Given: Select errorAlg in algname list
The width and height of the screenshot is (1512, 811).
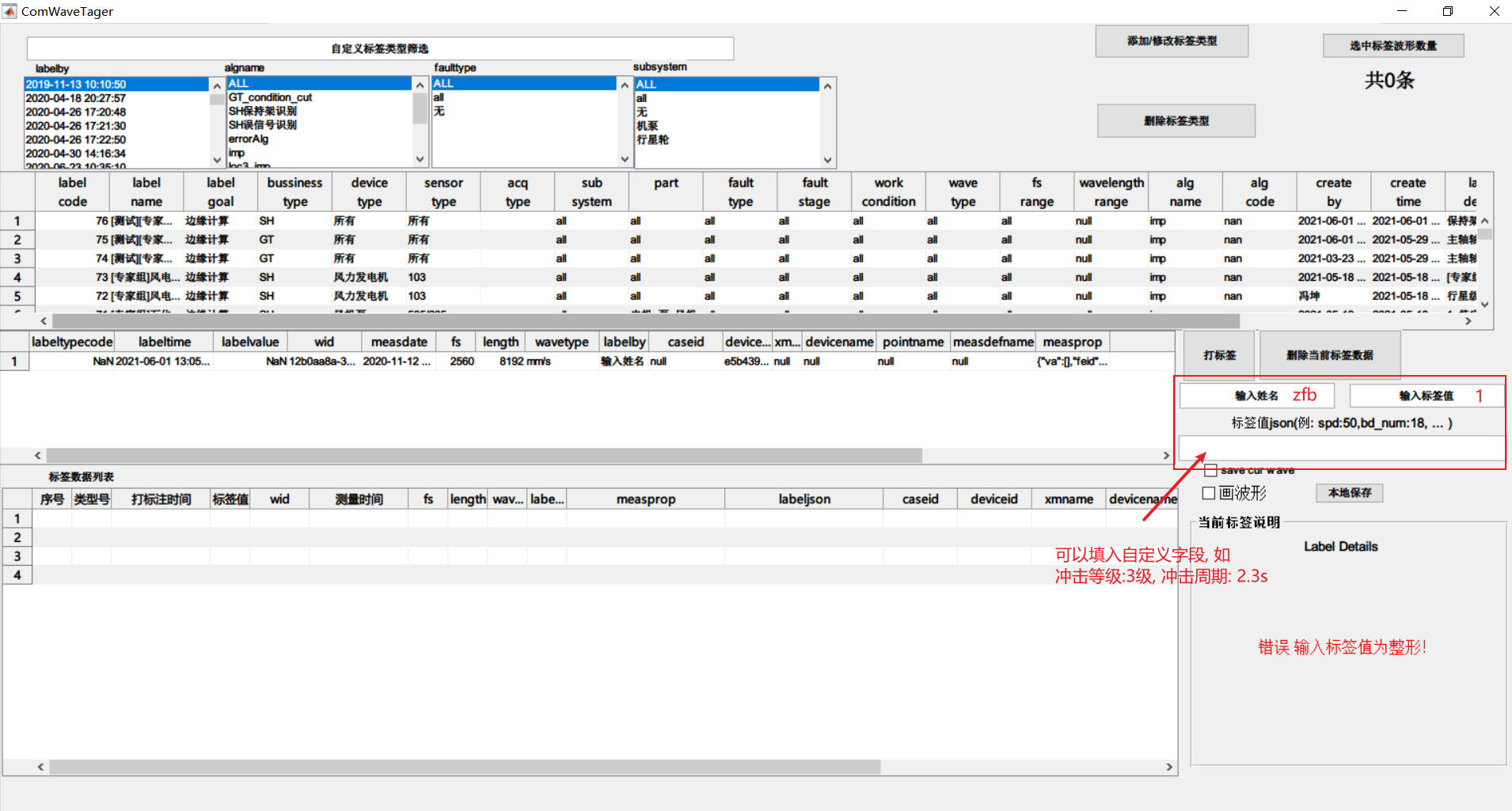Looking at the screenshot, I should click(319, 139).
